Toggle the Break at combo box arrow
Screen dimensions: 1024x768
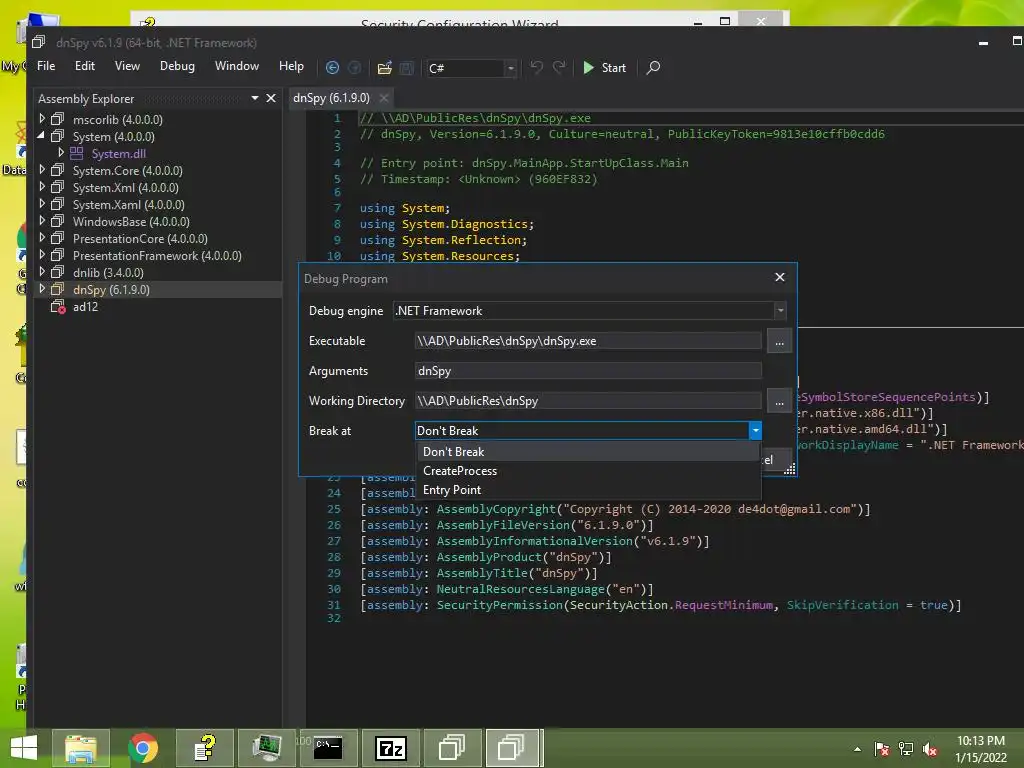coord(755,430)
